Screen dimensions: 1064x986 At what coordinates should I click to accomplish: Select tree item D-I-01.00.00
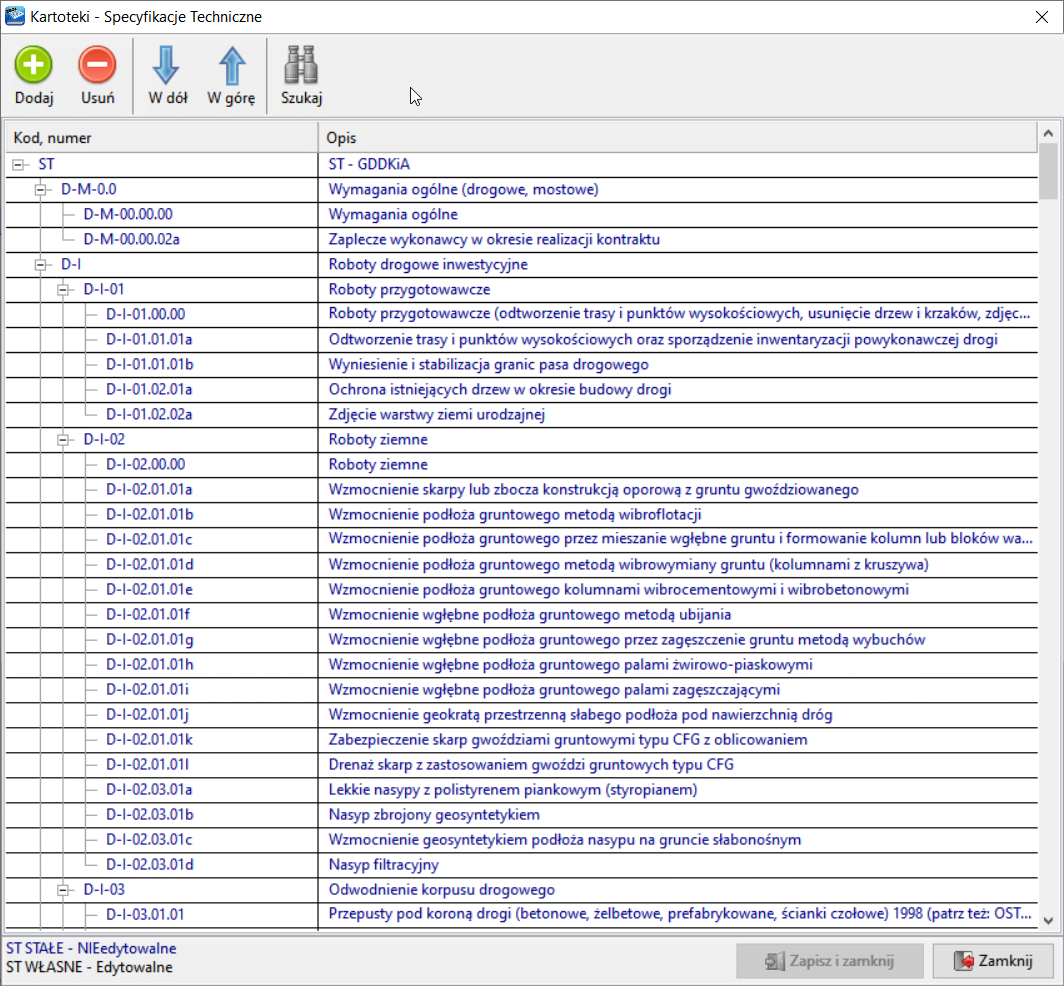145,314
